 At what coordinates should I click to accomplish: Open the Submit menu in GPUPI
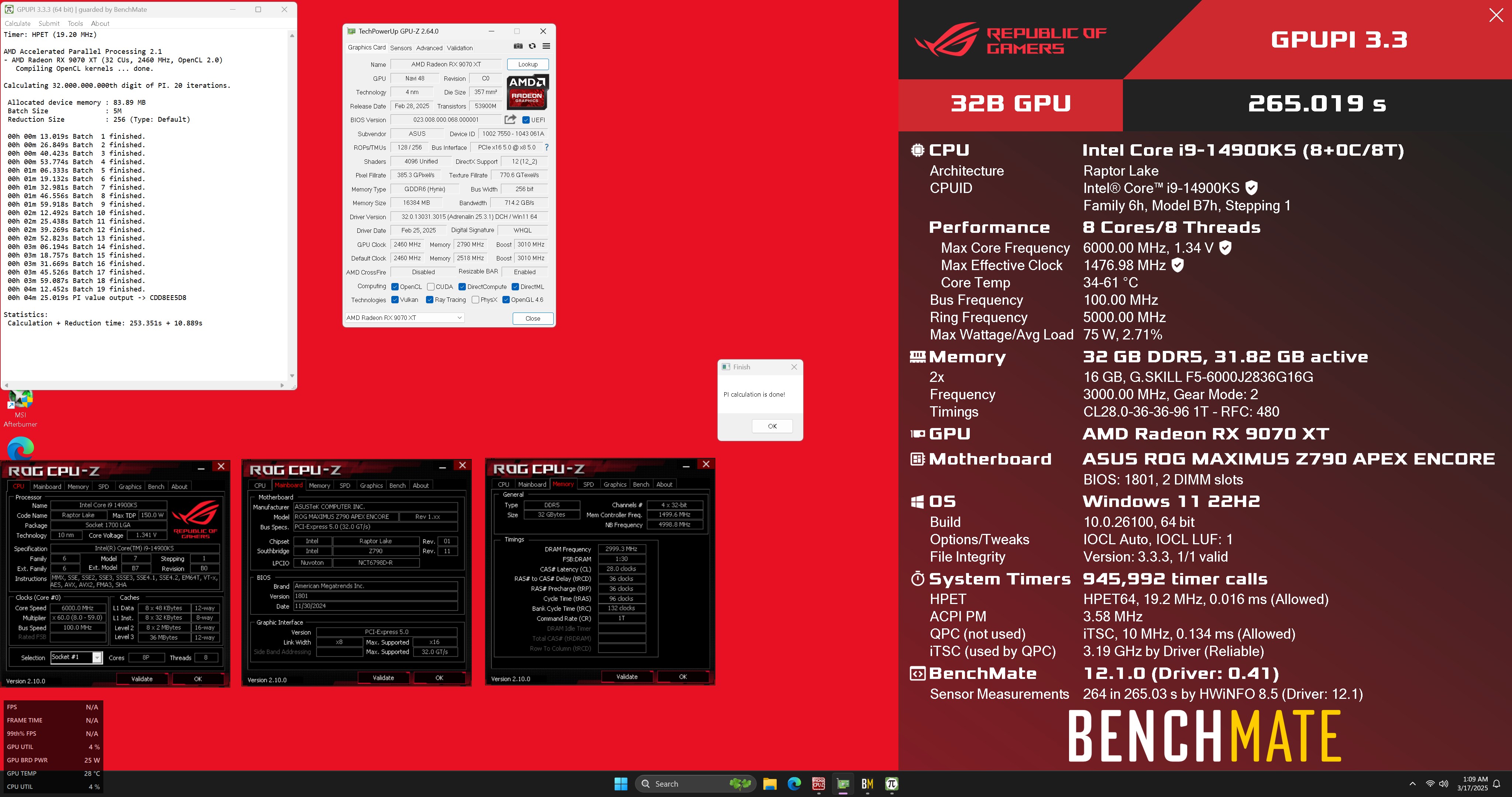coord(49,24)
